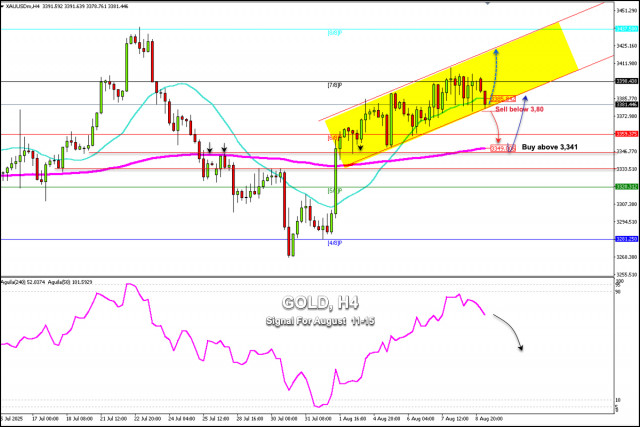Click the 3294.510 price axis label
This screenshot has width=640, height=427.
(x=627, y=222)
